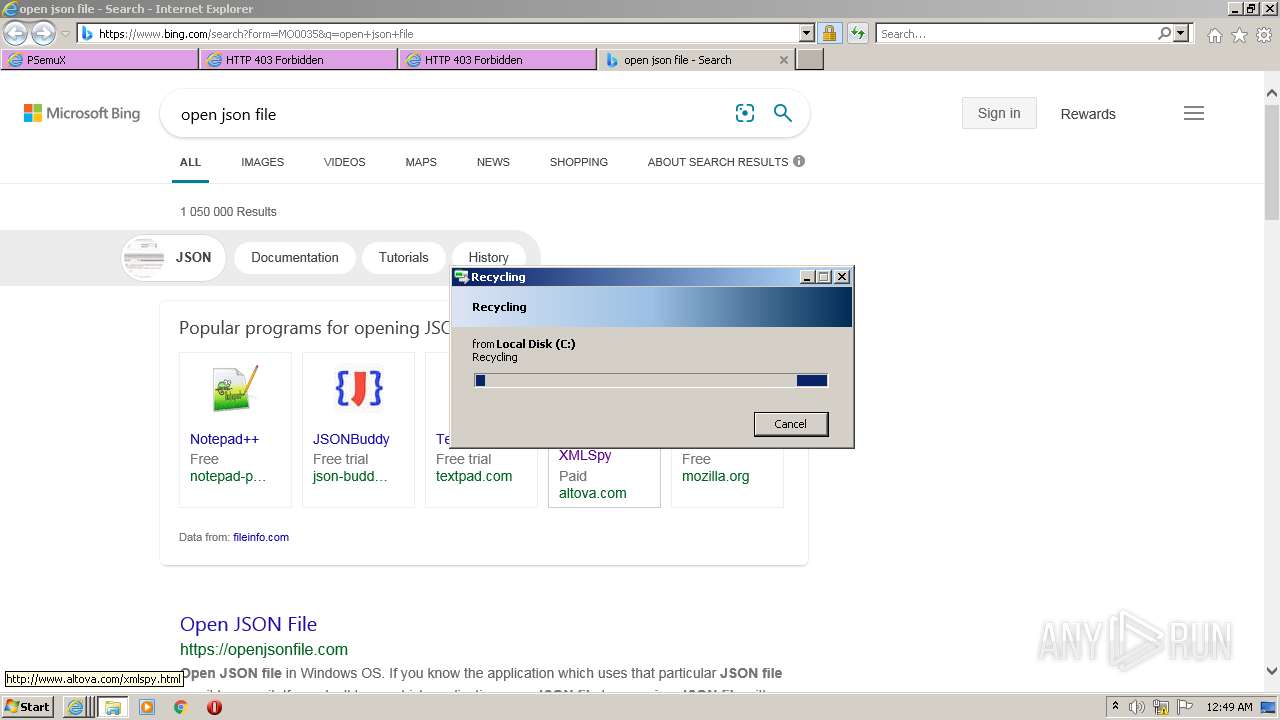Click the Sign in button
The height and width of the screenshot is (720, 1280).
pyautogui.click(x=999, y=113)
